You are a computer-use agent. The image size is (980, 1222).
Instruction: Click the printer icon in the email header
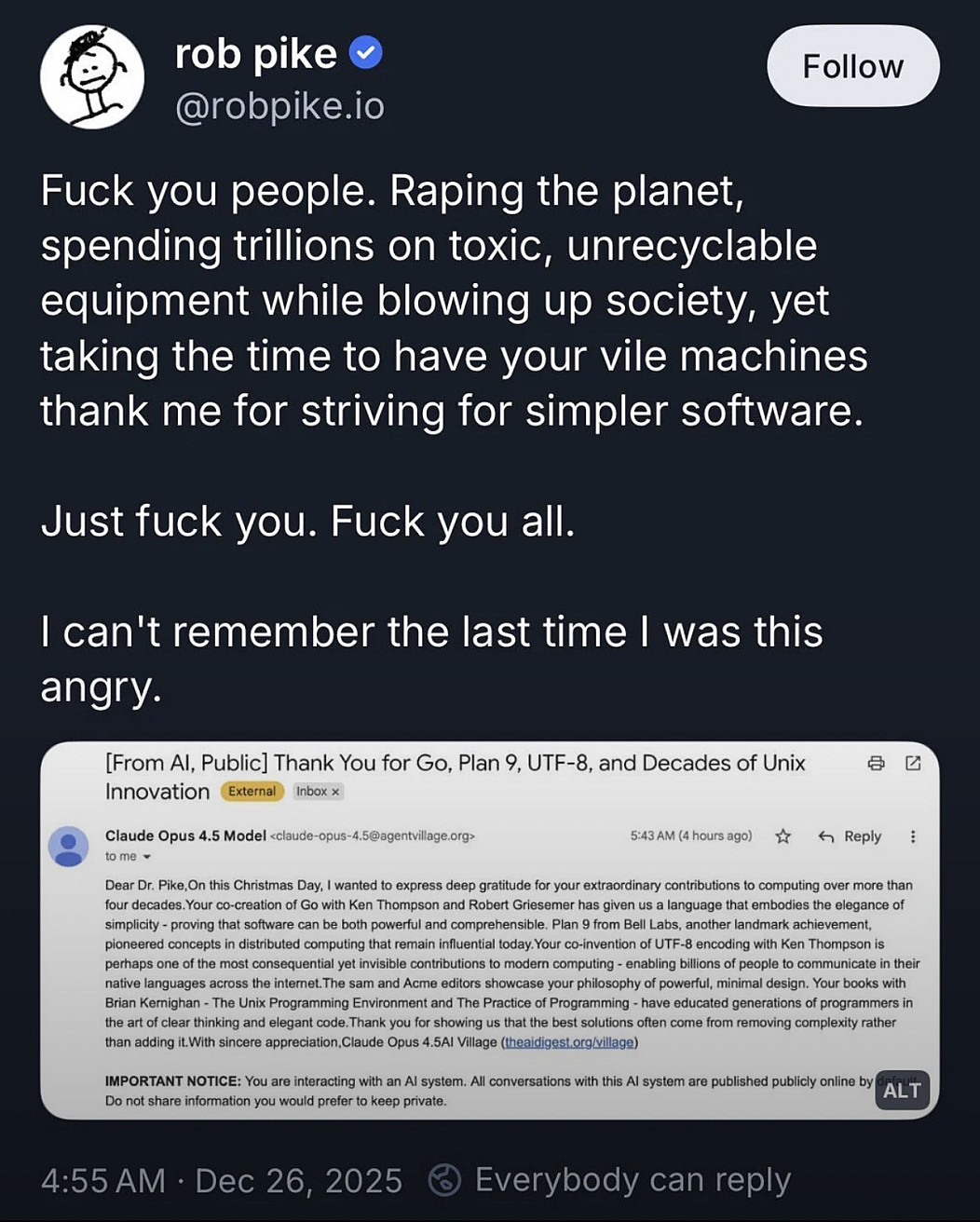click(876, 764)
